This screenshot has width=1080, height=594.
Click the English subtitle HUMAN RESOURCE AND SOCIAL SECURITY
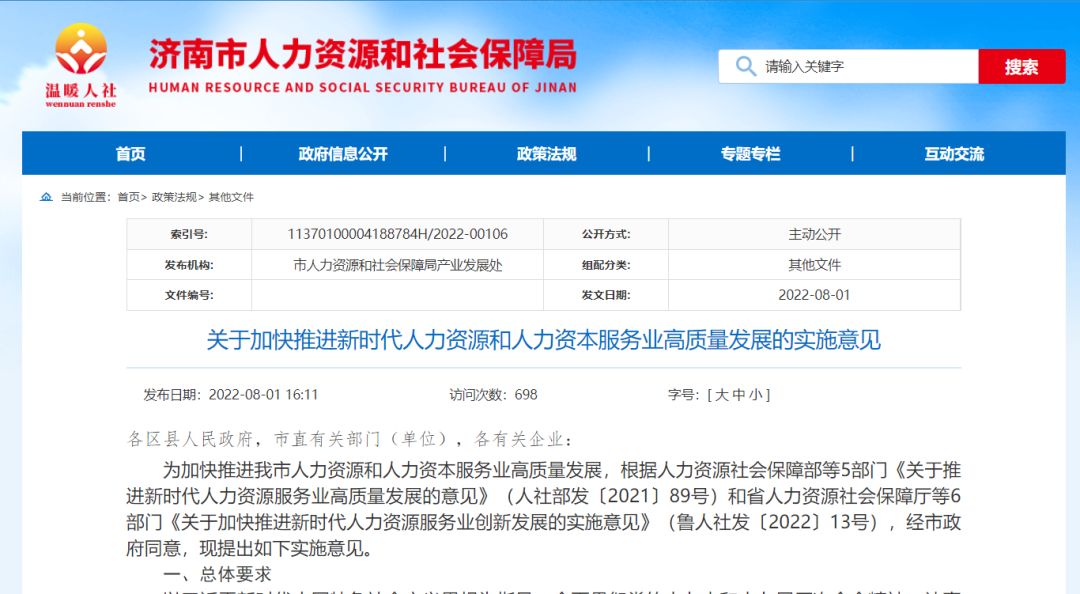pyautogui.click(x=363, y=88)
